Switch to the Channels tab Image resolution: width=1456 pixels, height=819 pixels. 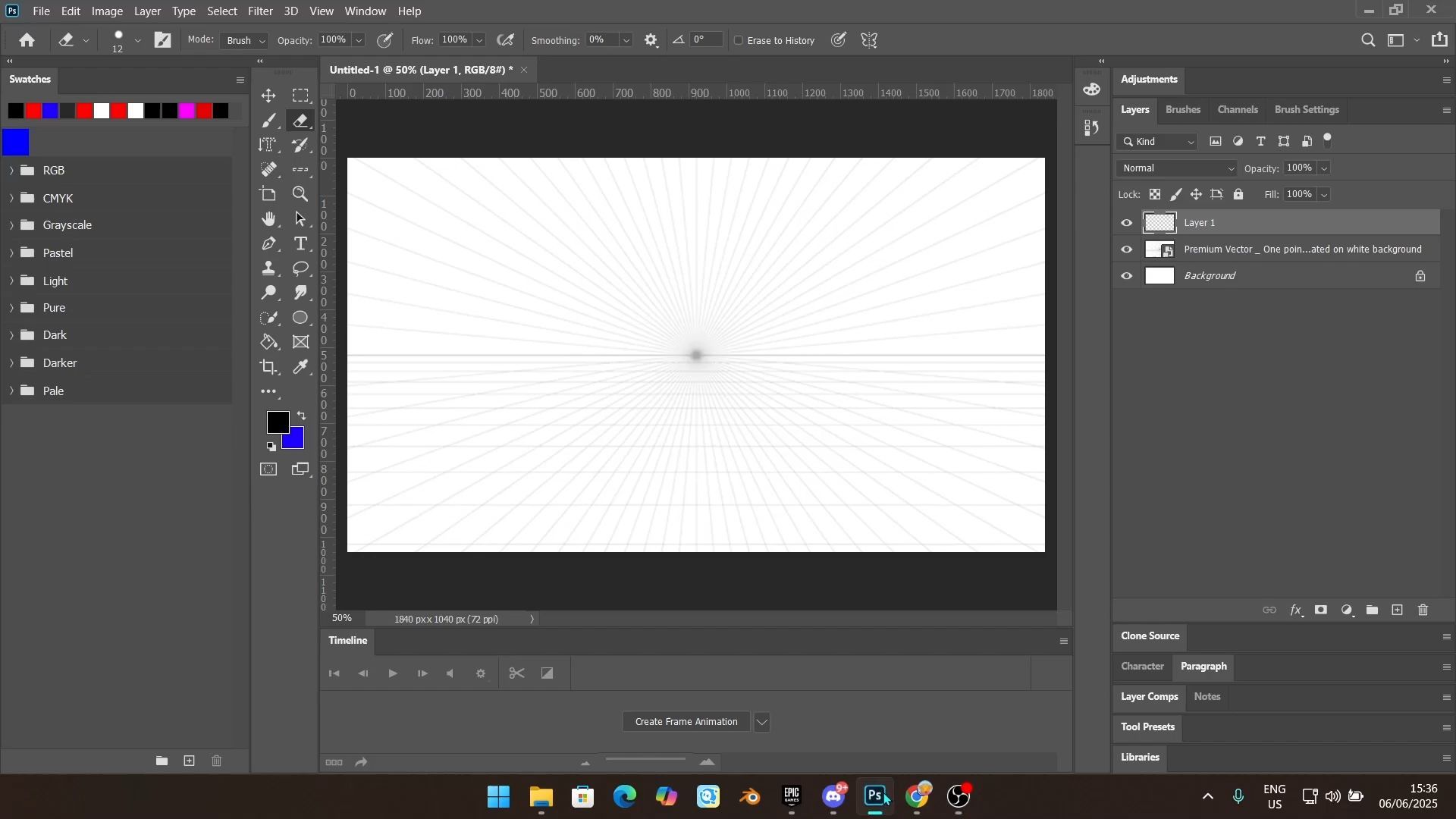[1238, 110]
